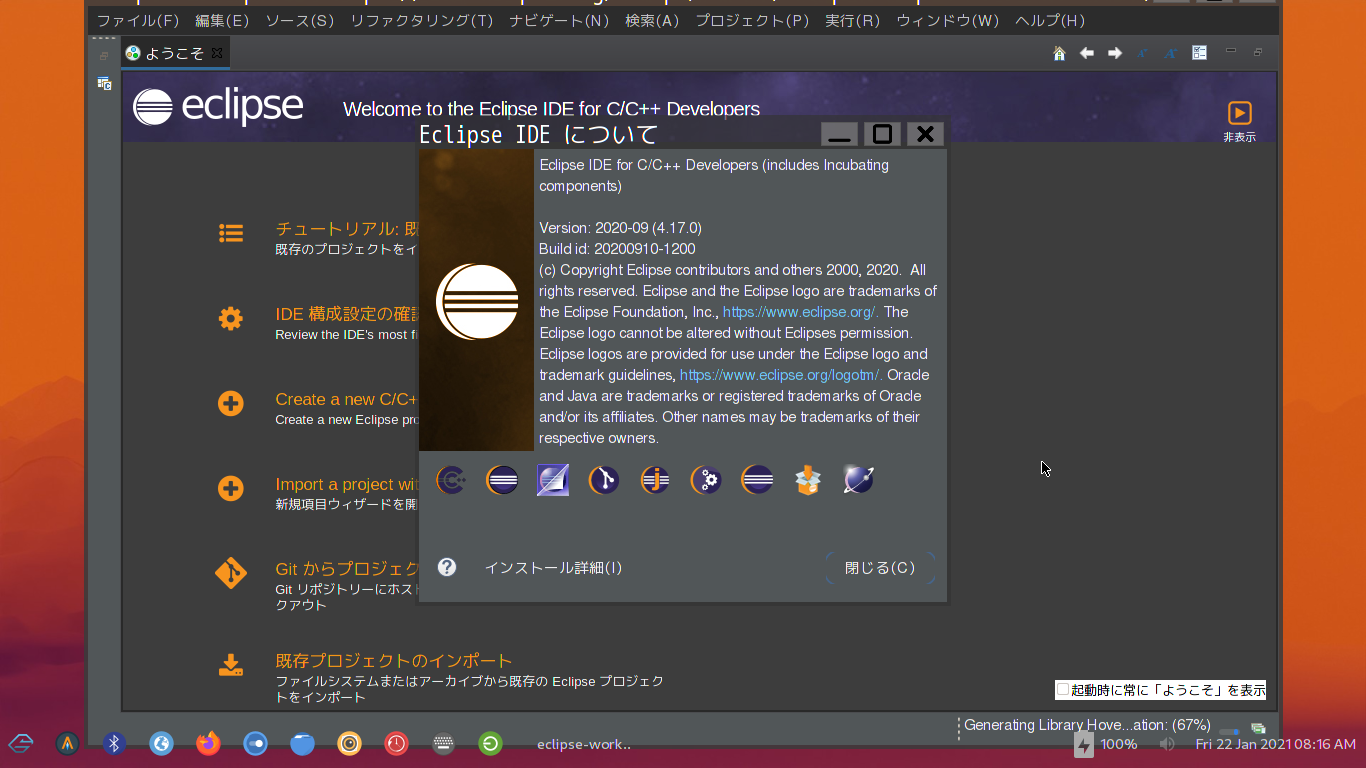Open the チュートリアル link on Welcome page
This screenshot has height=768, width=1366.
(x=346, y=229)
